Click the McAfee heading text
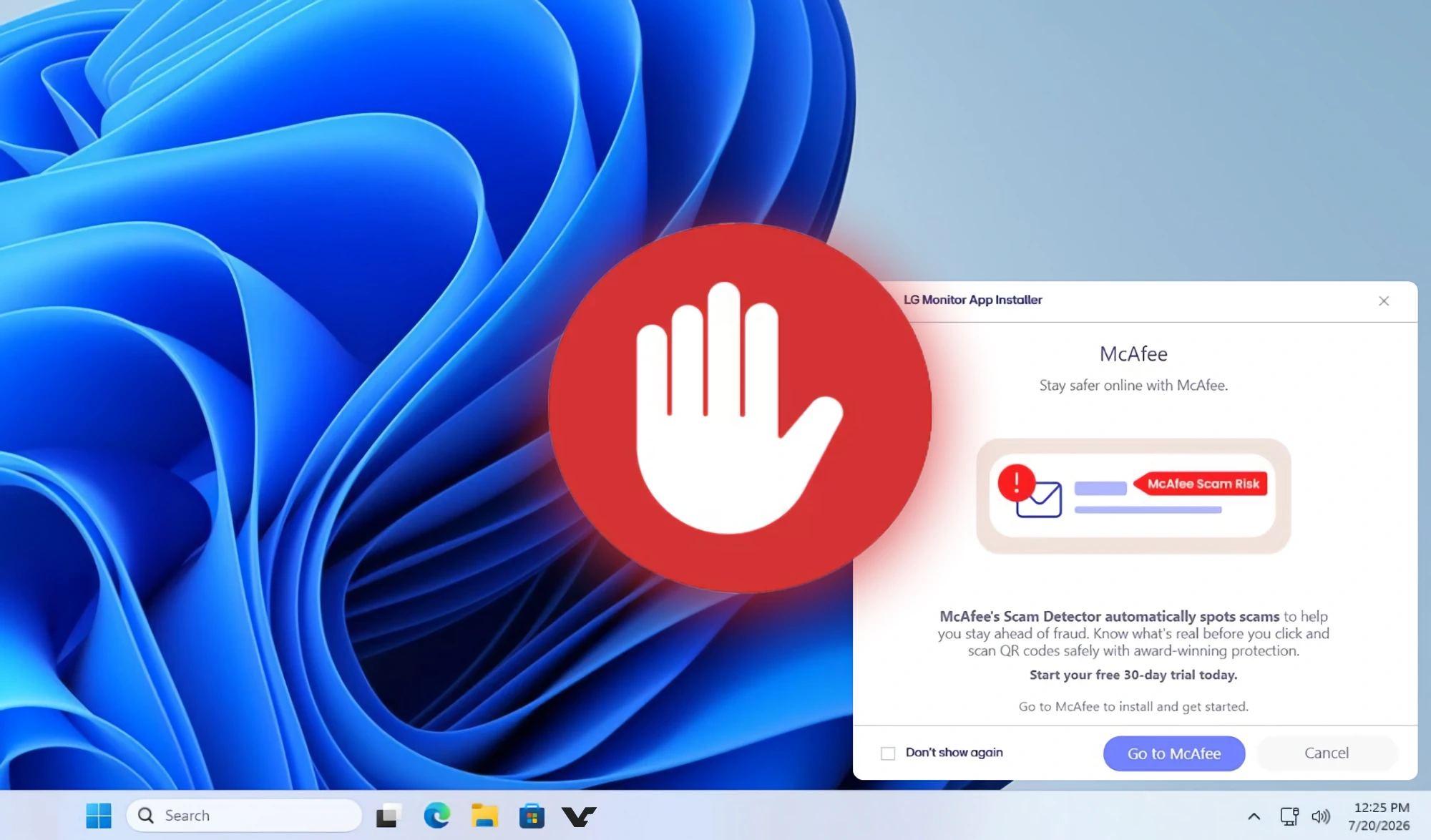The width and height of the screenshot is (1431, 840). coord(1133,354)
